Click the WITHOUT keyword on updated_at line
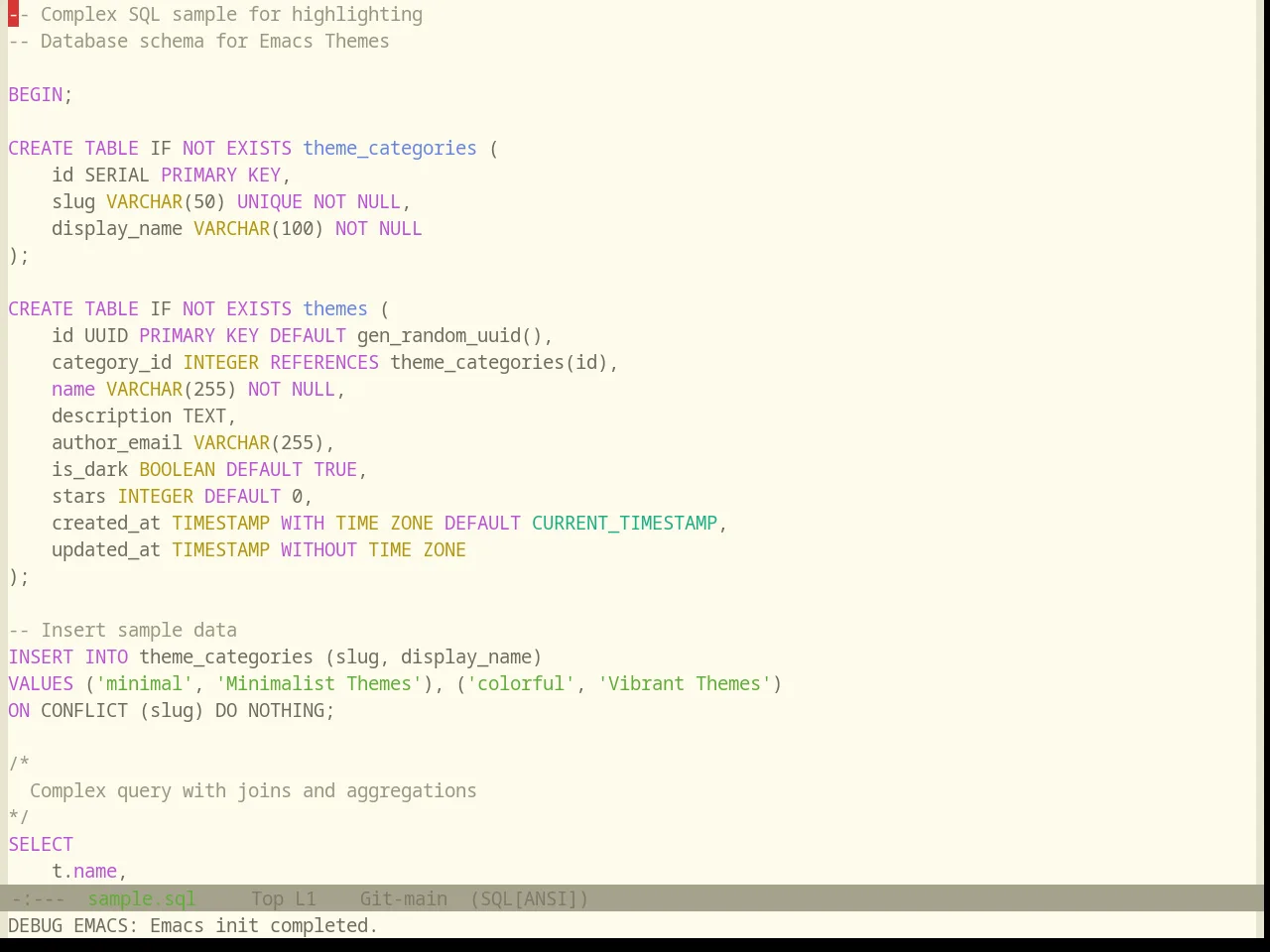 tap(318, 549)
